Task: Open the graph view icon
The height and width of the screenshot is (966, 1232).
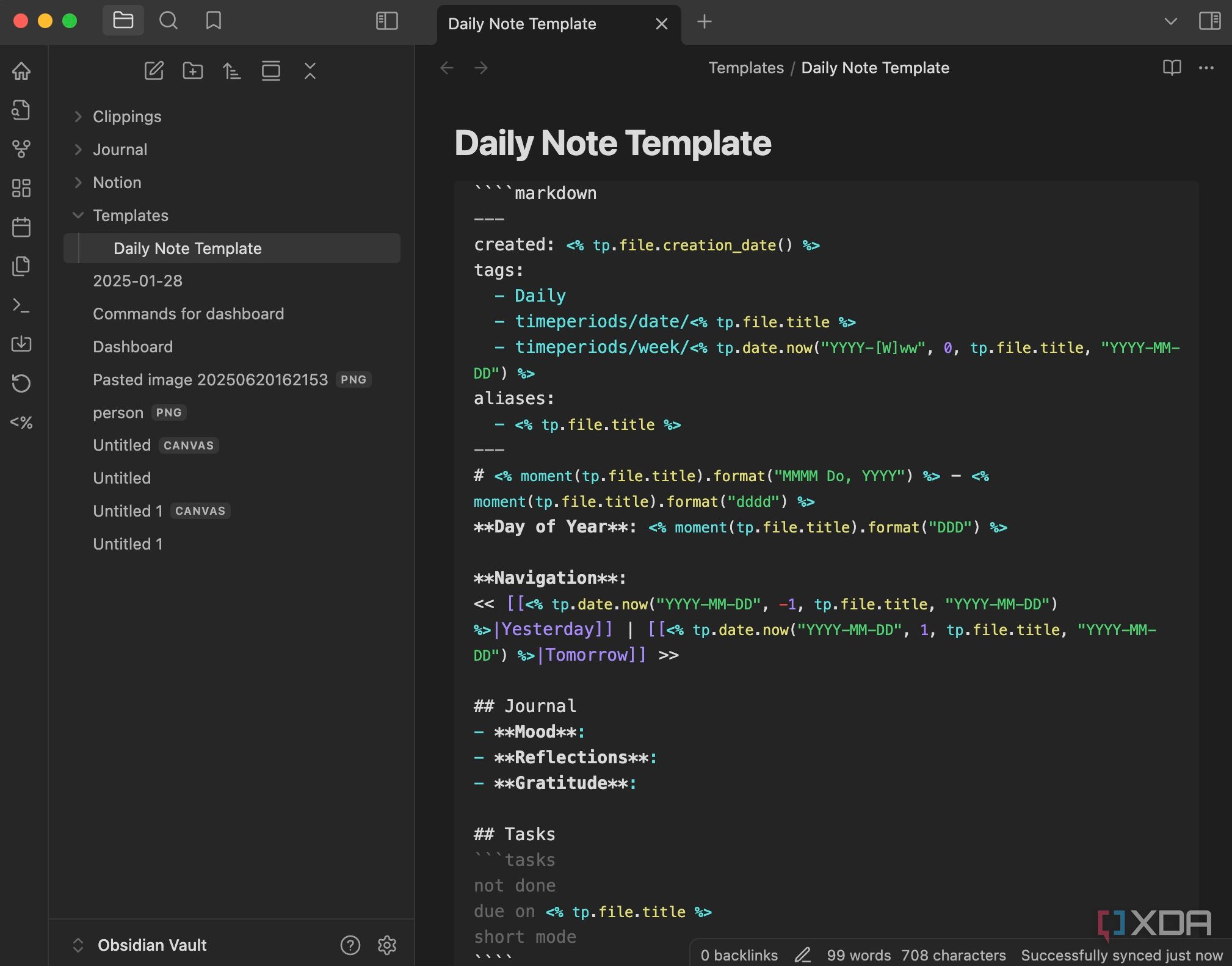Action: [x=21, y=149]
